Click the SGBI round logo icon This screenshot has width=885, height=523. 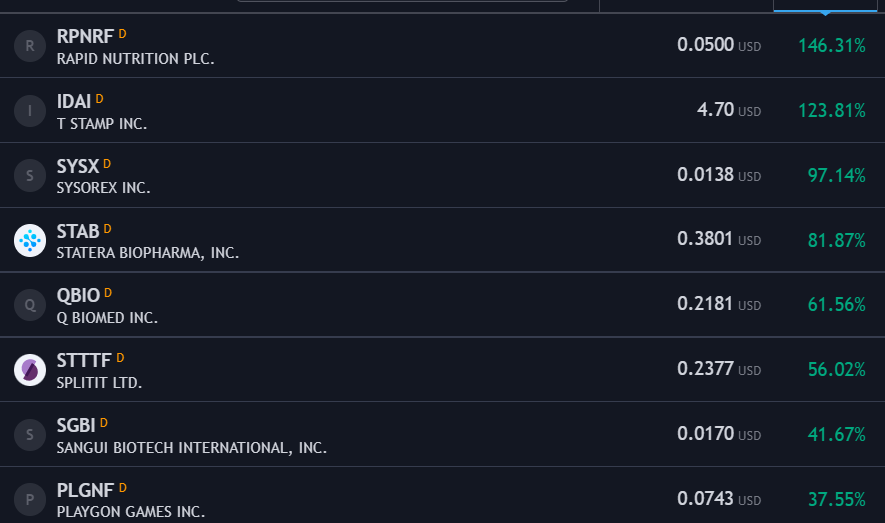pyautogui.click(x=30, y=435)
